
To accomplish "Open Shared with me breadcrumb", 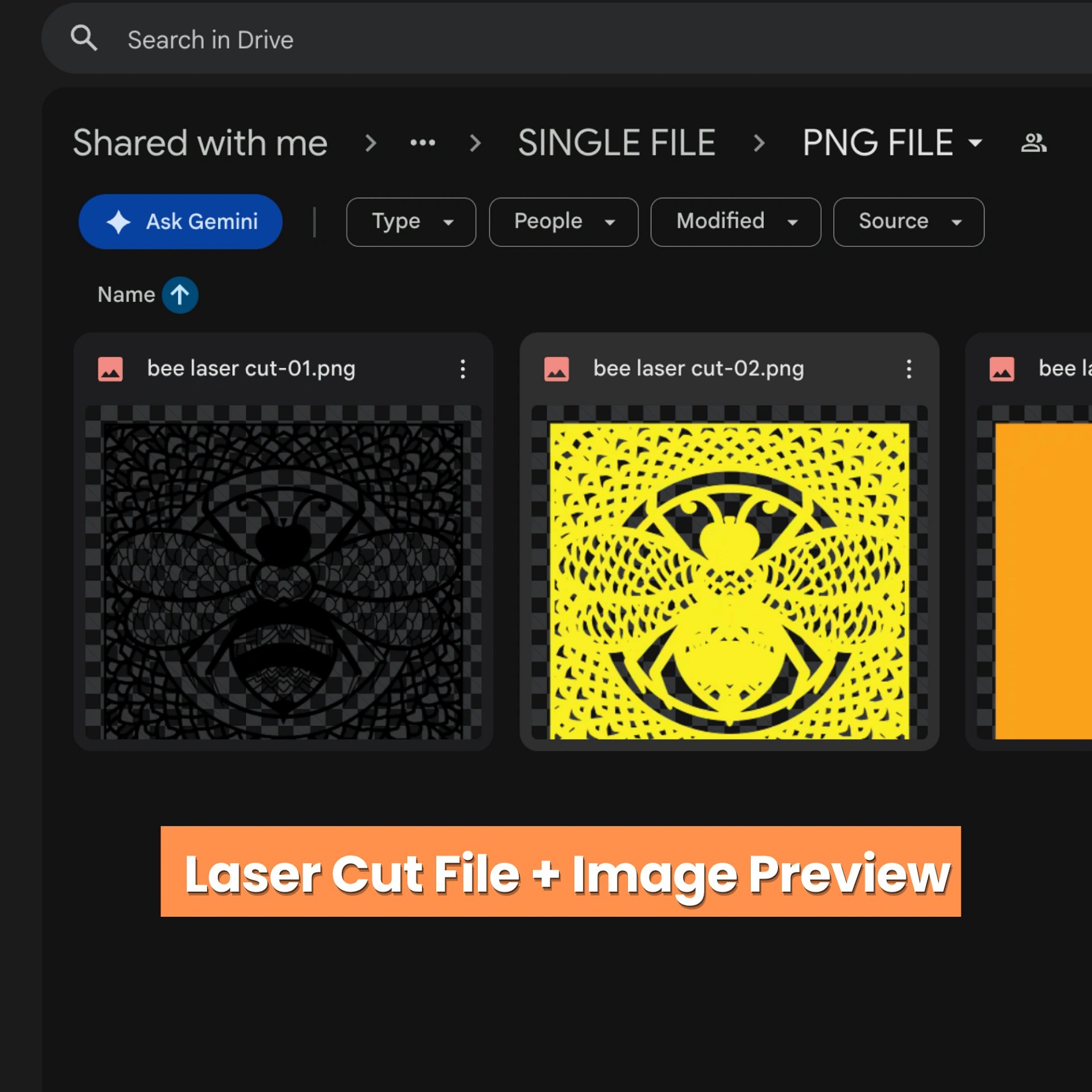I will click(x=200, y=142).
